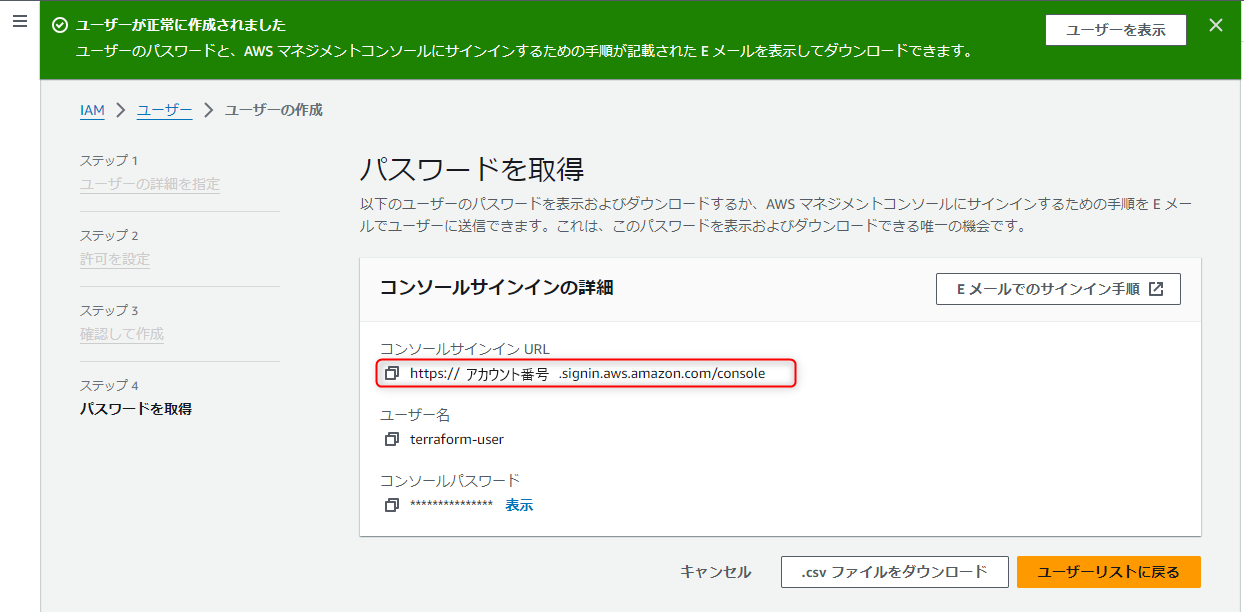The image size is (1244, 612).
Task: Download the .csv ファイル
Action: (894, 572)
